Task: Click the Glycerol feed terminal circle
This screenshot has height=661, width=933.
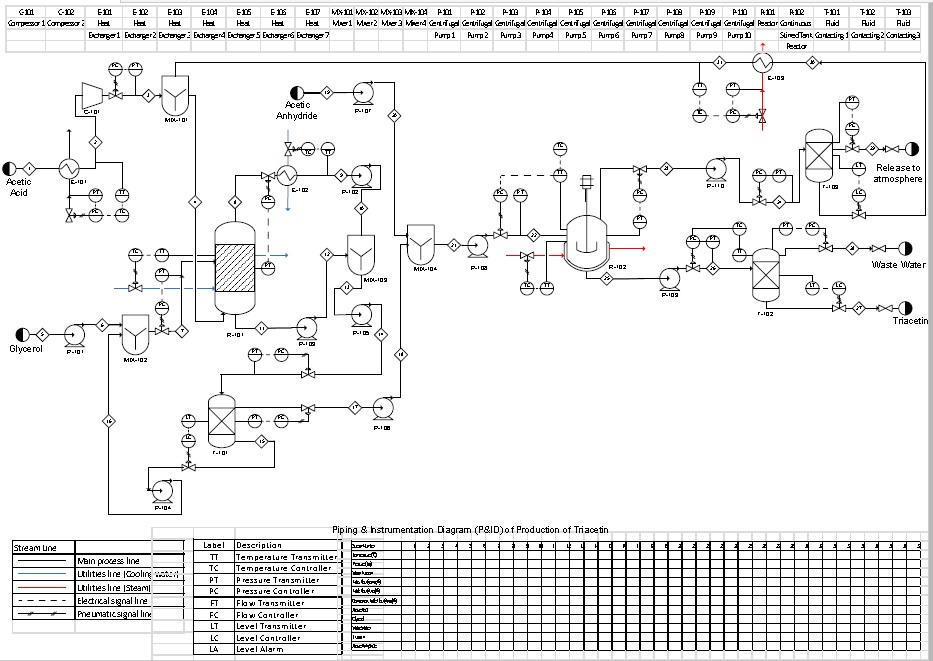Action: tap(22, 334)
